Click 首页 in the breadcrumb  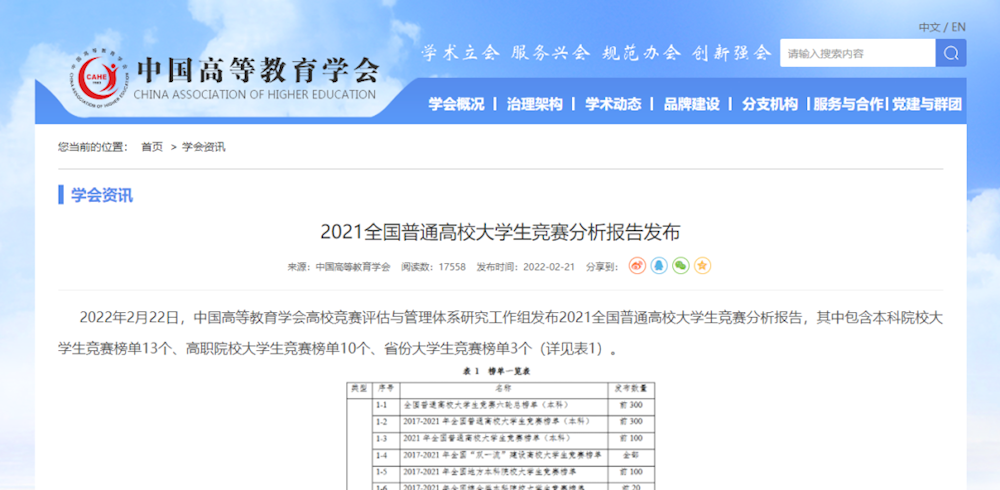point(152,147)
